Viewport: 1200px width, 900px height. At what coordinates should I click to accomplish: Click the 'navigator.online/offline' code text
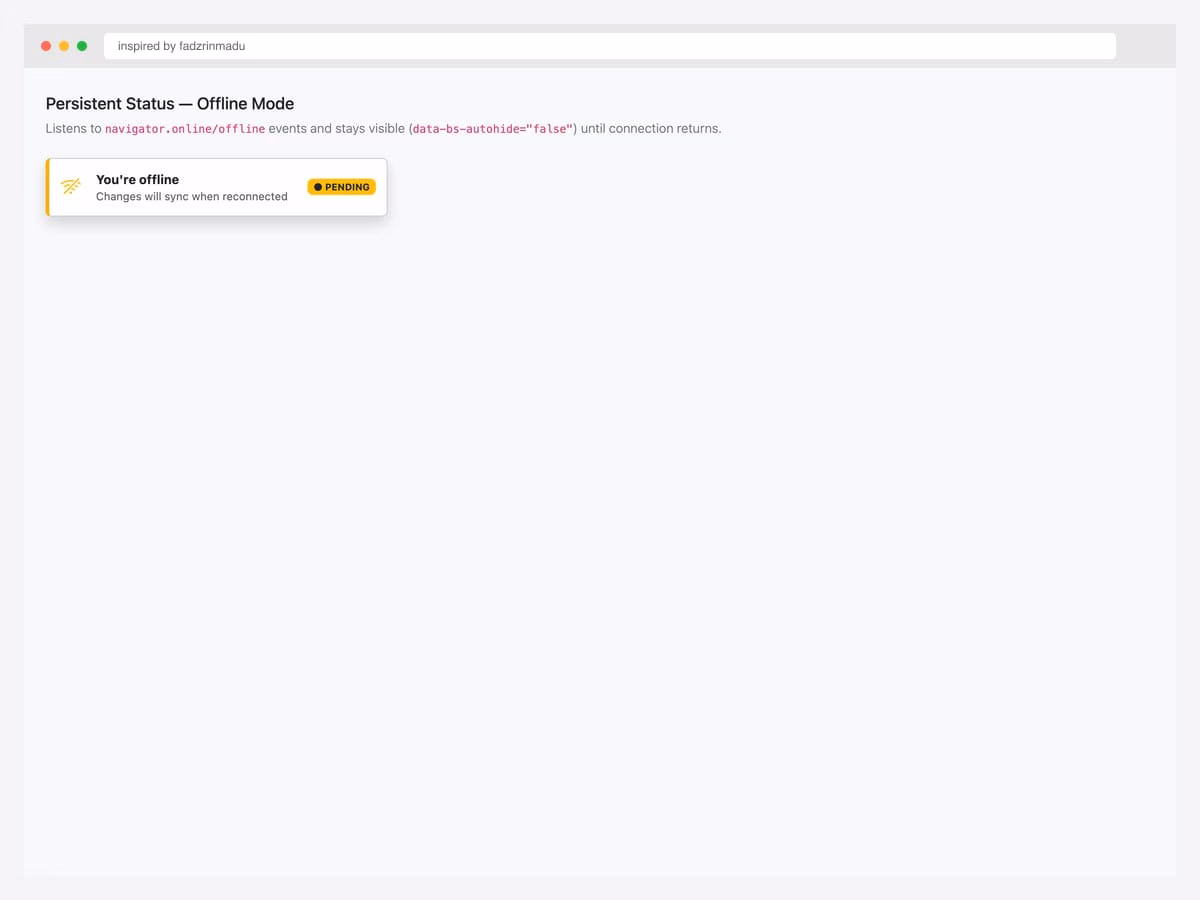185,129
